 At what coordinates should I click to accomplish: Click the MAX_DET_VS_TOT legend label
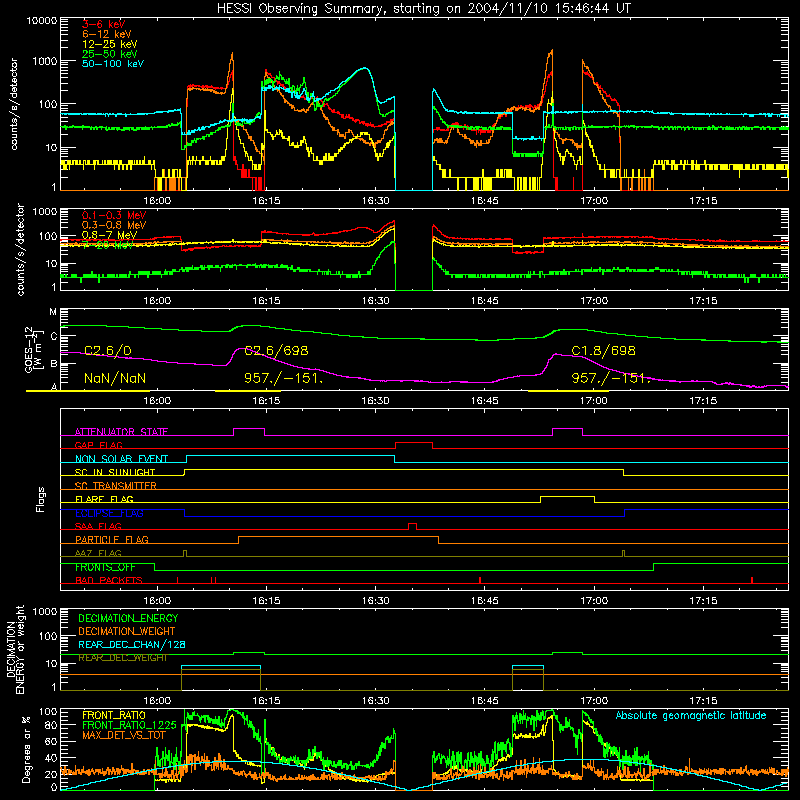pos(124,735)
